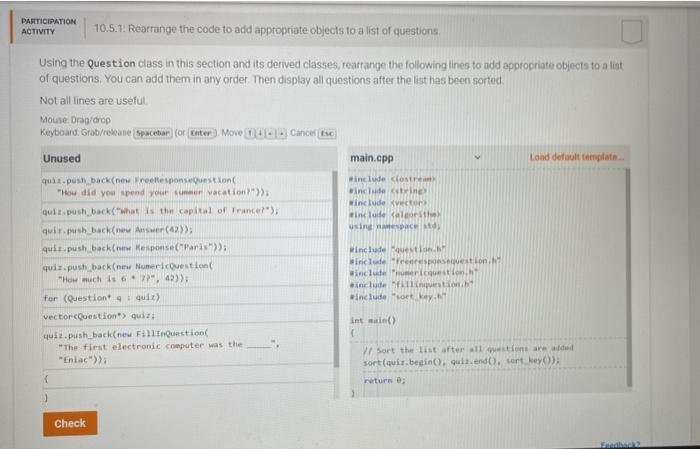Select the FillInQuestion push_back block
Screen dimensions: 700x449
click(x=188, y=346)
